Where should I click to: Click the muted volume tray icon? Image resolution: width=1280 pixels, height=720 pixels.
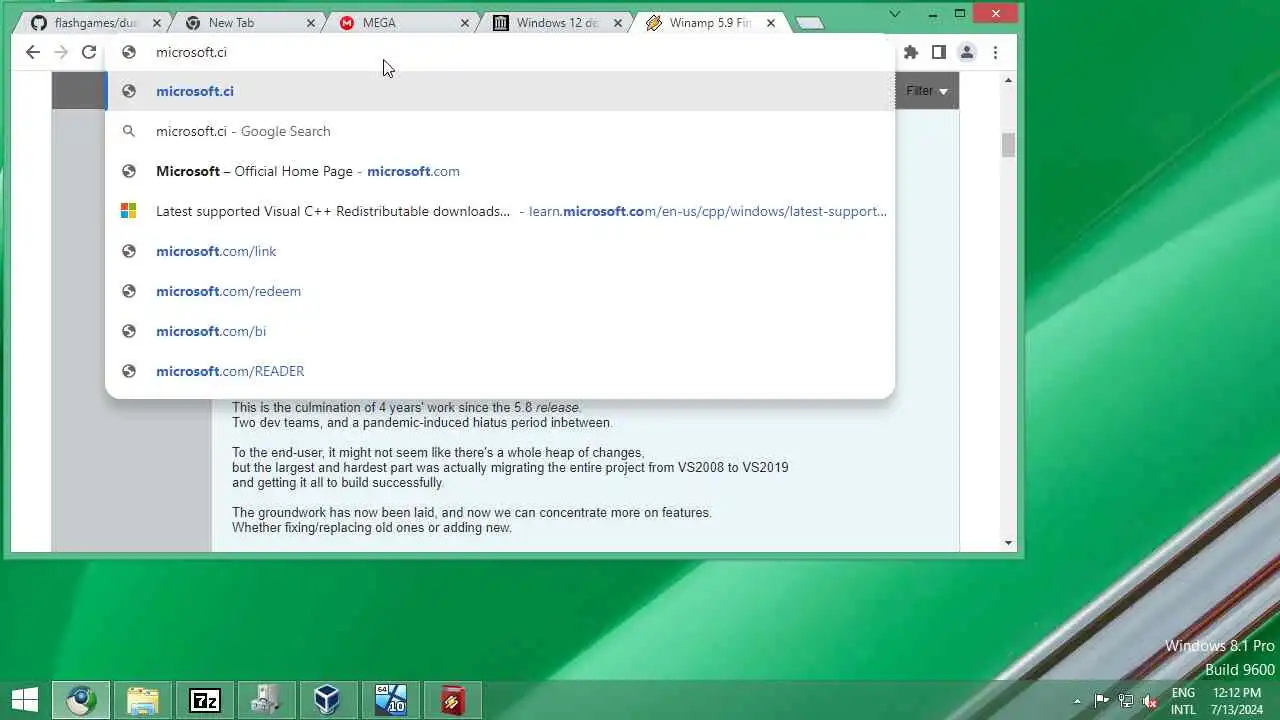pyautogui.click(x=1150, y=701)
